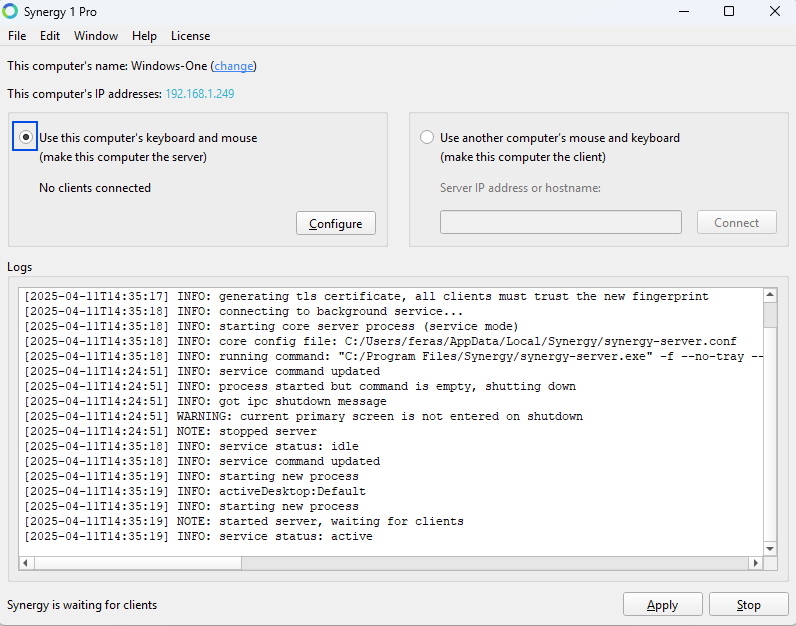Select 'Use this computer's keyboard and mouse' option

click(26, 138)
